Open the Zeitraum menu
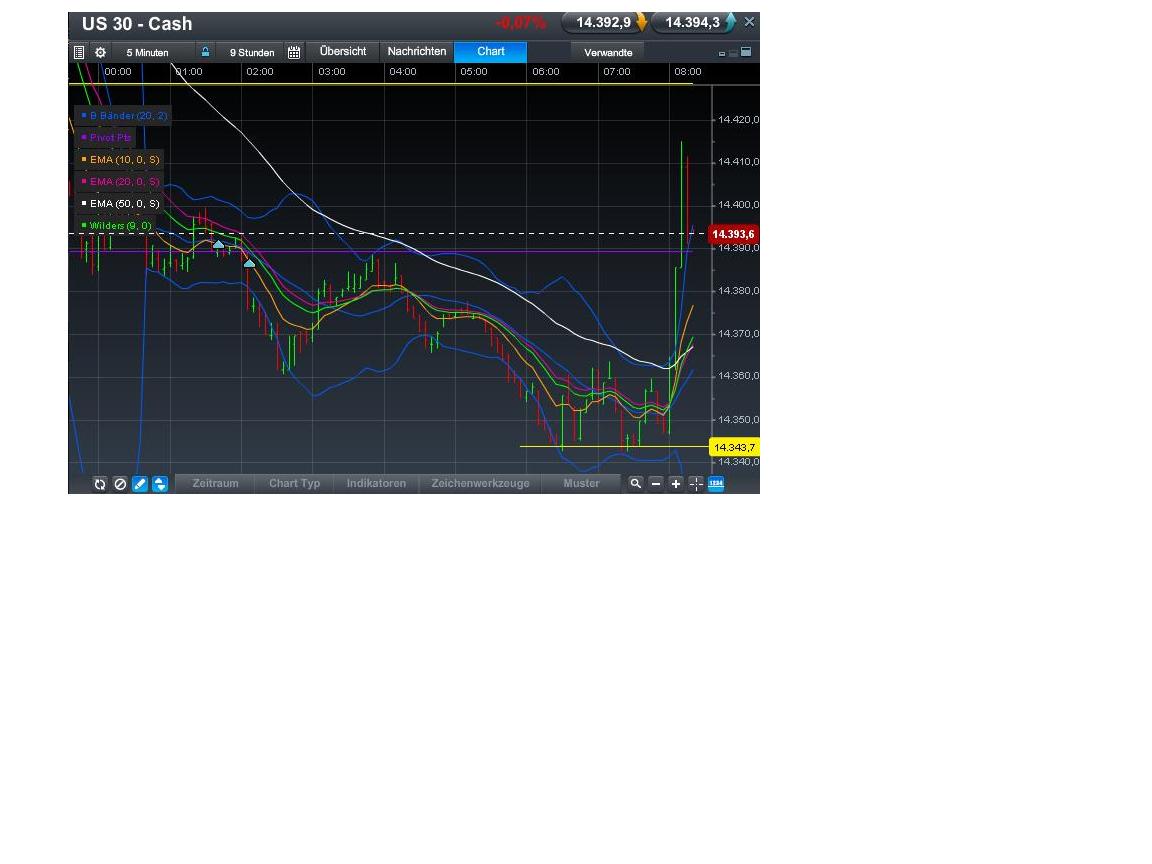This screenshot has height=864, width=1152. pyautogui.click(x=215, y=483)
